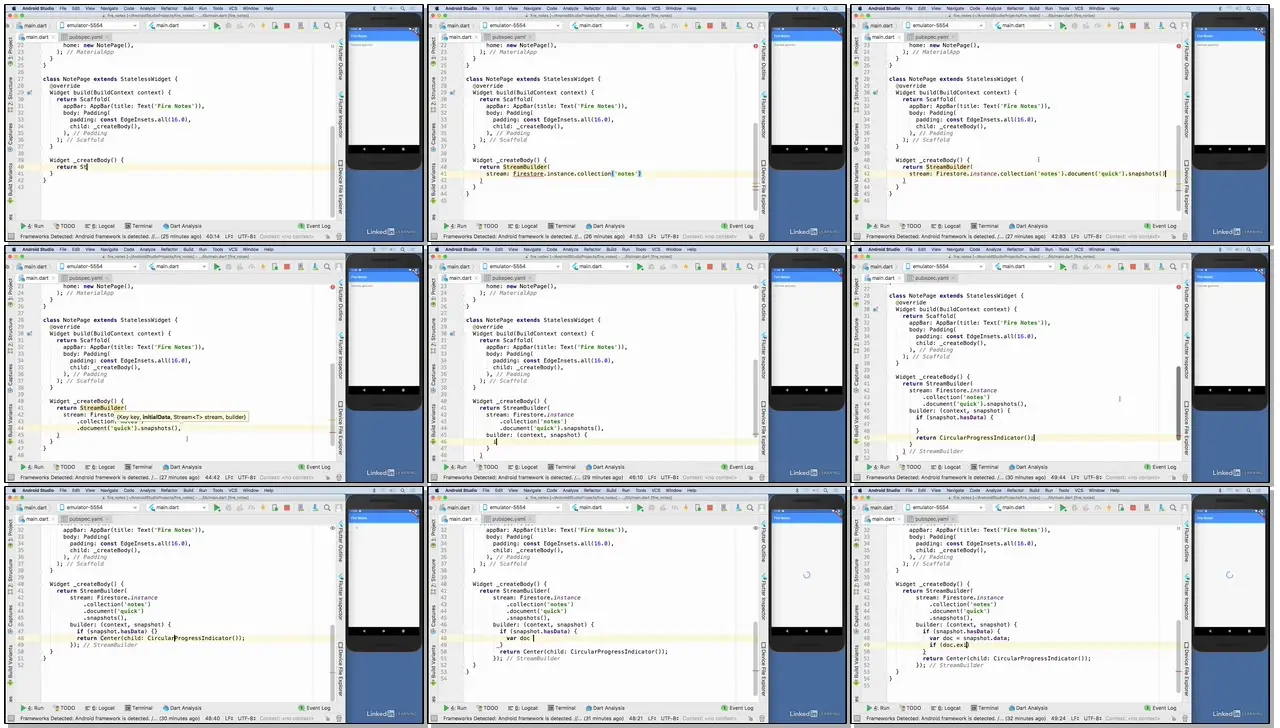
Task: Click the Attach Debugger icon in the 46:10 frame toolbar
Action: [x=698, y=266]
